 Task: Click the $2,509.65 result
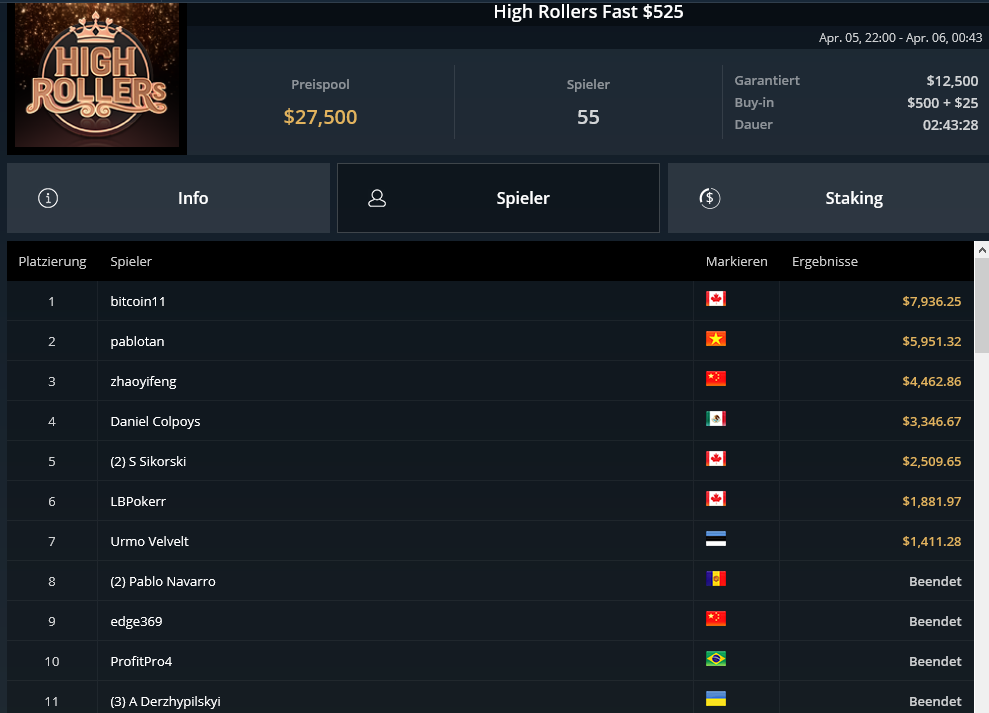click(x=932, y=461)
